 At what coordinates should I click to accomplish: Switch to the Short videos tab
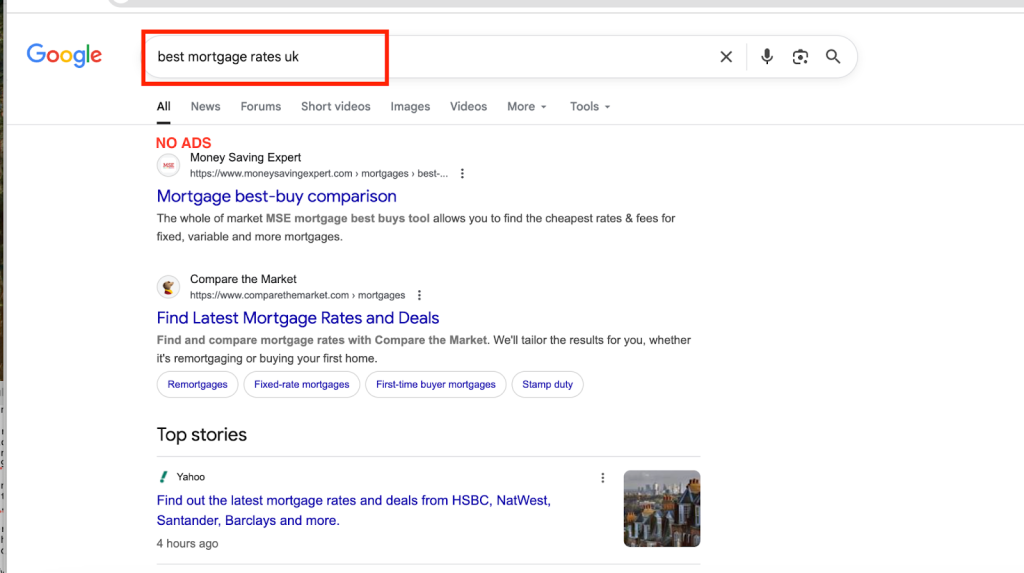pos(335,107)
